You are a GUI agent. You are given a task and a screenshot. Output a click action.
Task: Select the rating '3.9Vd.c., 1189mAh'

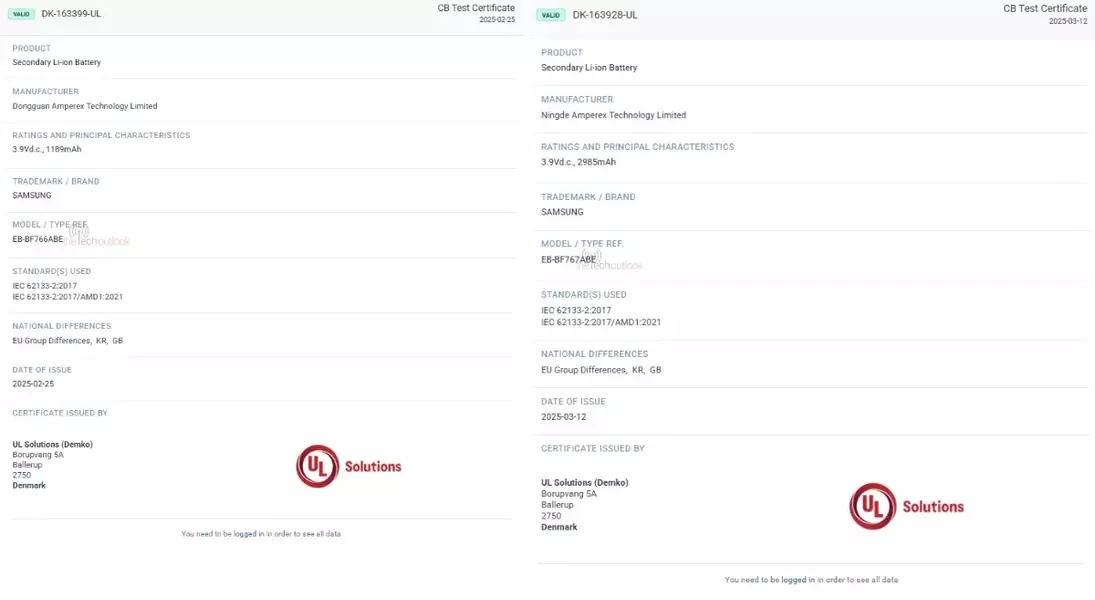47,149
